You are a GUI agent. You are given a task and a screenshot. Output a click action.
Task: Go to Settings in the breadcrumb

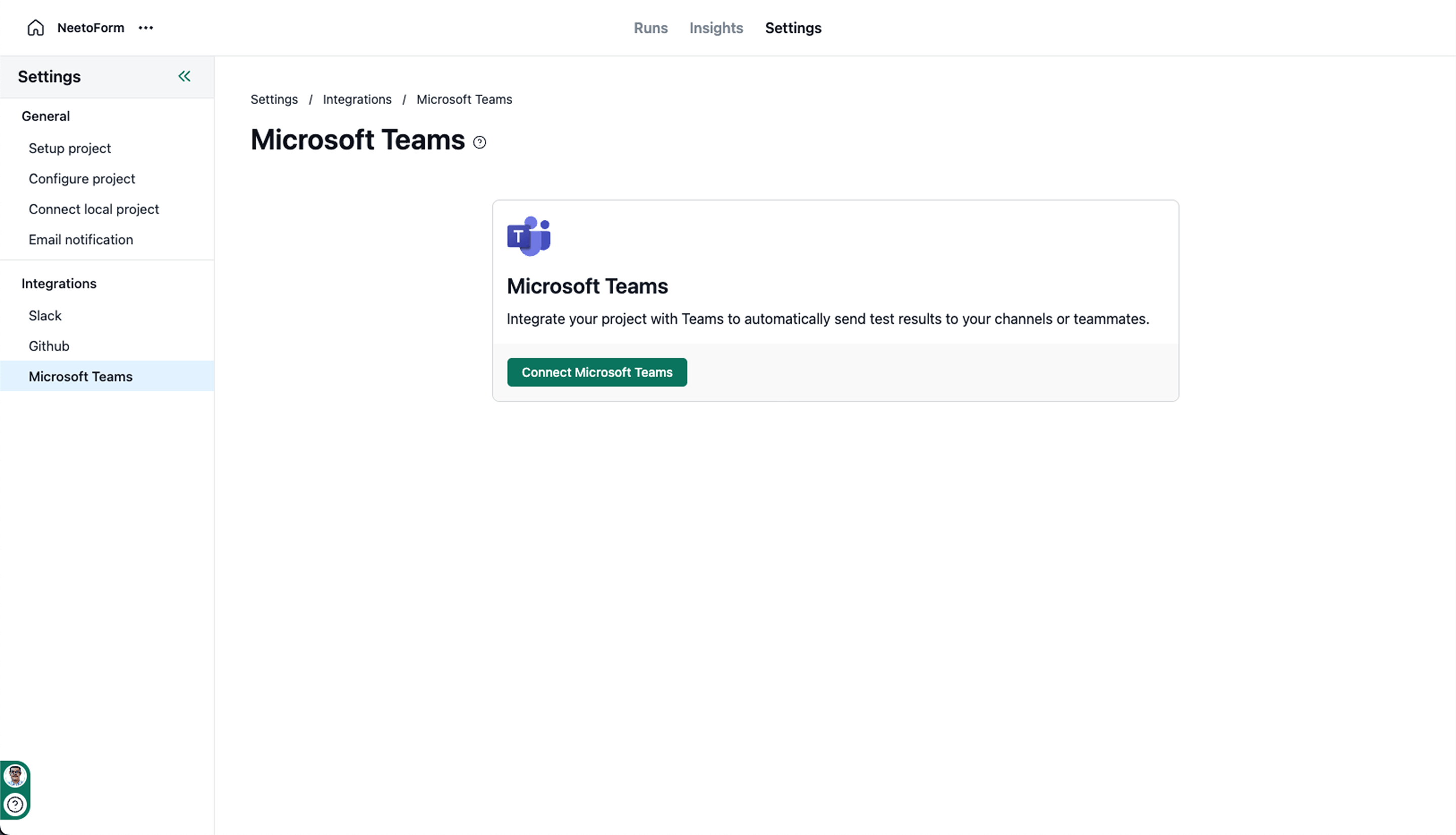click(274, 99)
